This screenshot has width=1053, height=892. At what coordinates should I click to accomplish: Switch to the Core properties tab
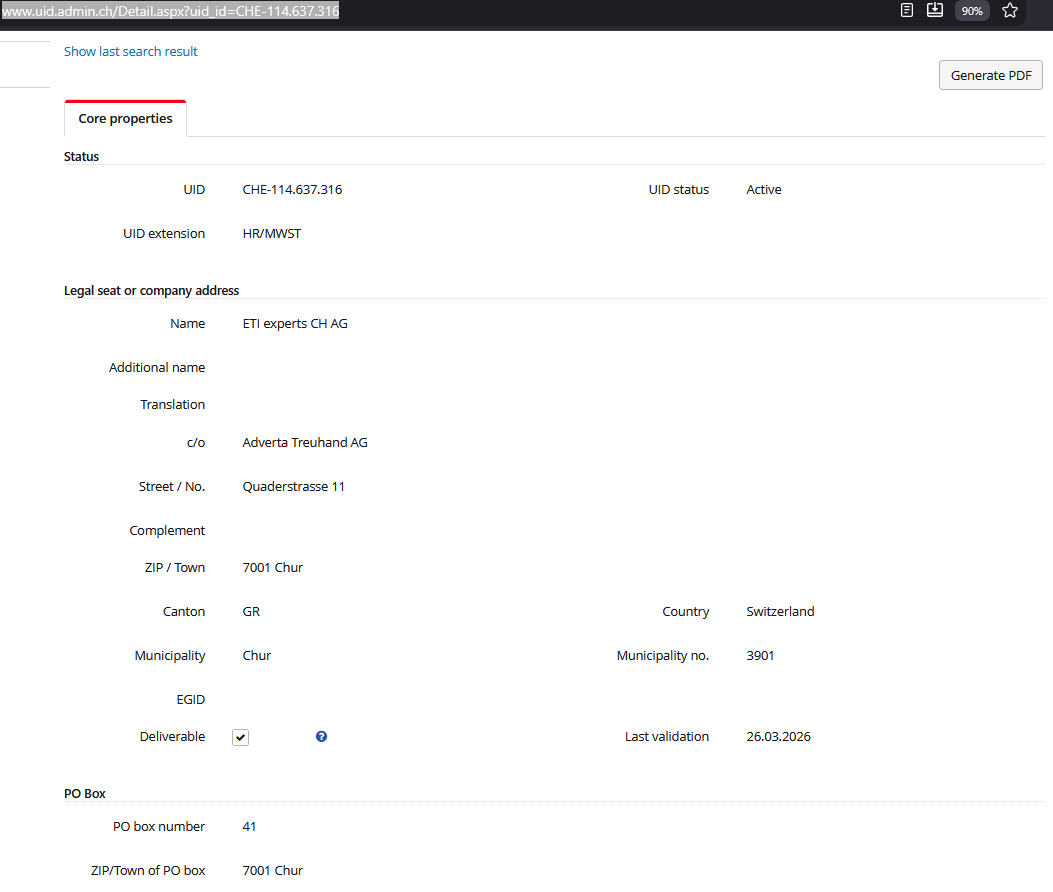click(125, 118)
